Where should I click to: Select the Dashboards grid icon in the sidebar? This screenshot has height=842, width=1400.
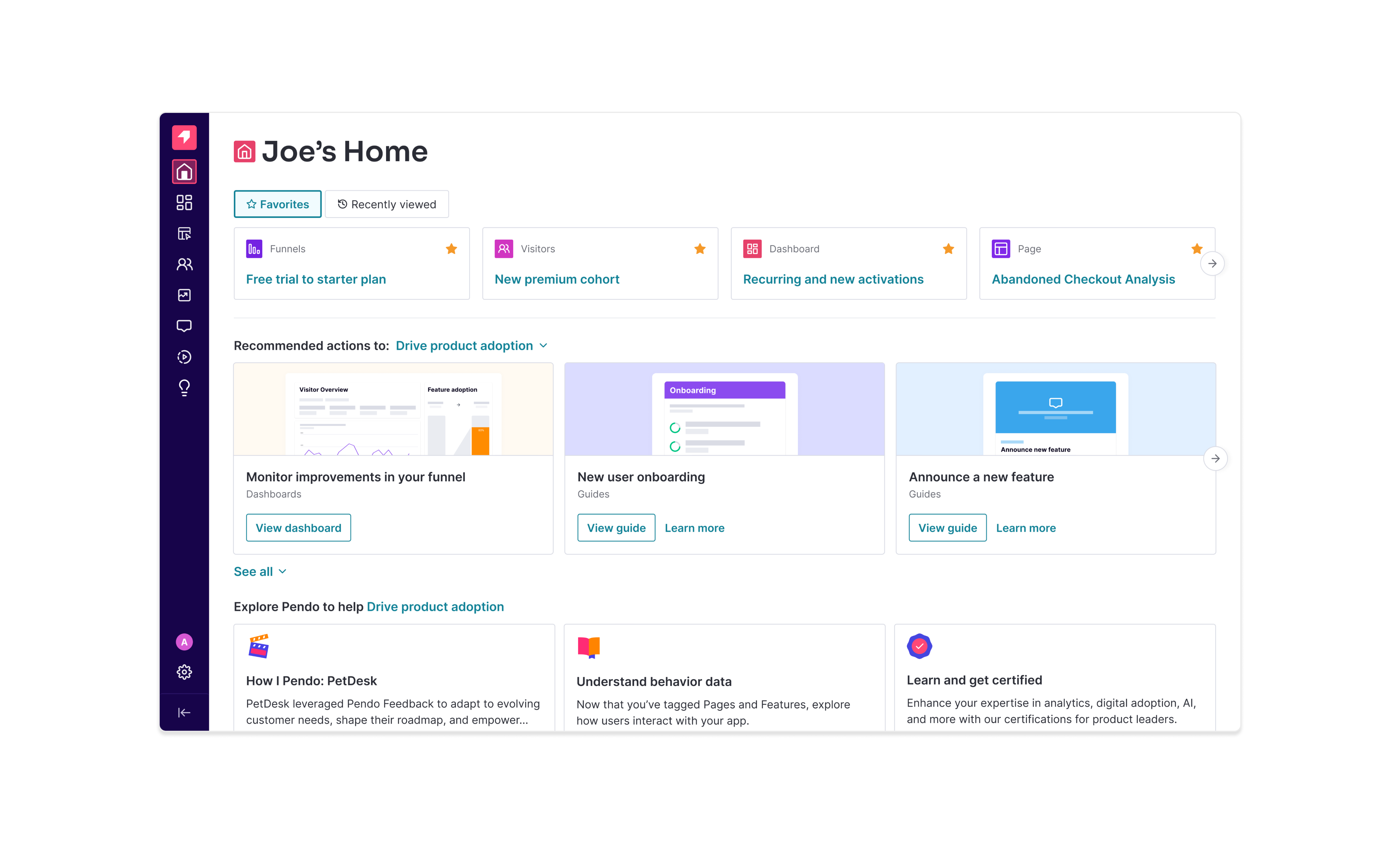(x=184, y=203)
